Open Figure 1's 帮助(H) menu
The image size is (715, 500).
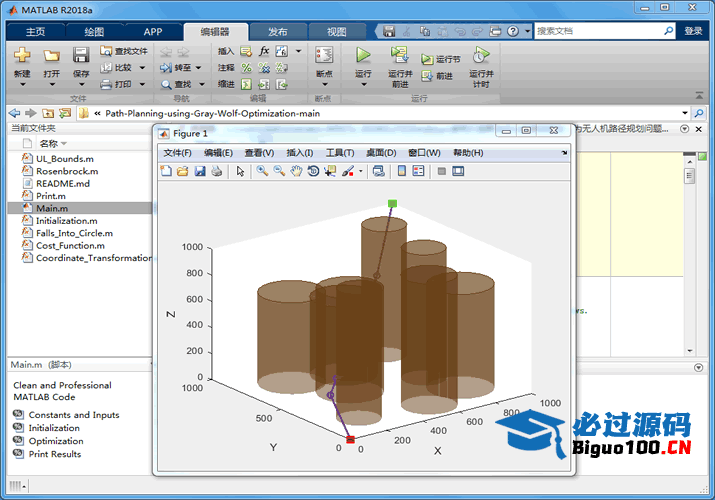468,153
